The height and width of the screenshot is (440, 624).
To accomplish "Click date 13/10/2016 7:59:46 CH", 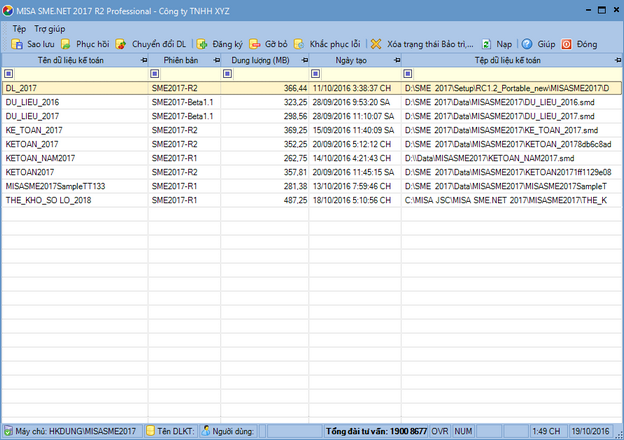I will (x=352, y=186).
